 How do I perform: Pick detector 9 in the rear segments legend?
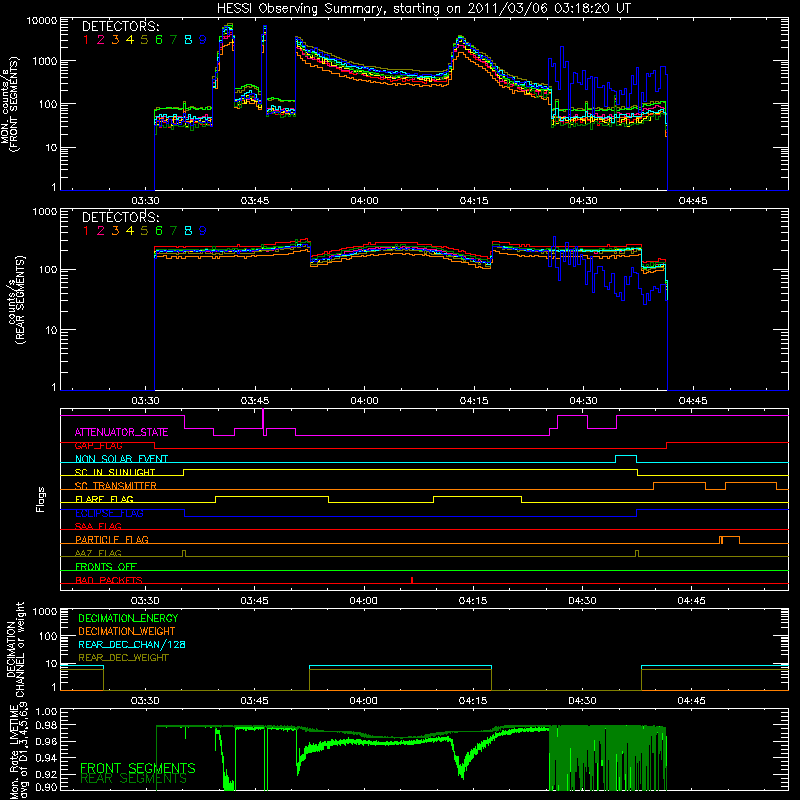[203, 231]
